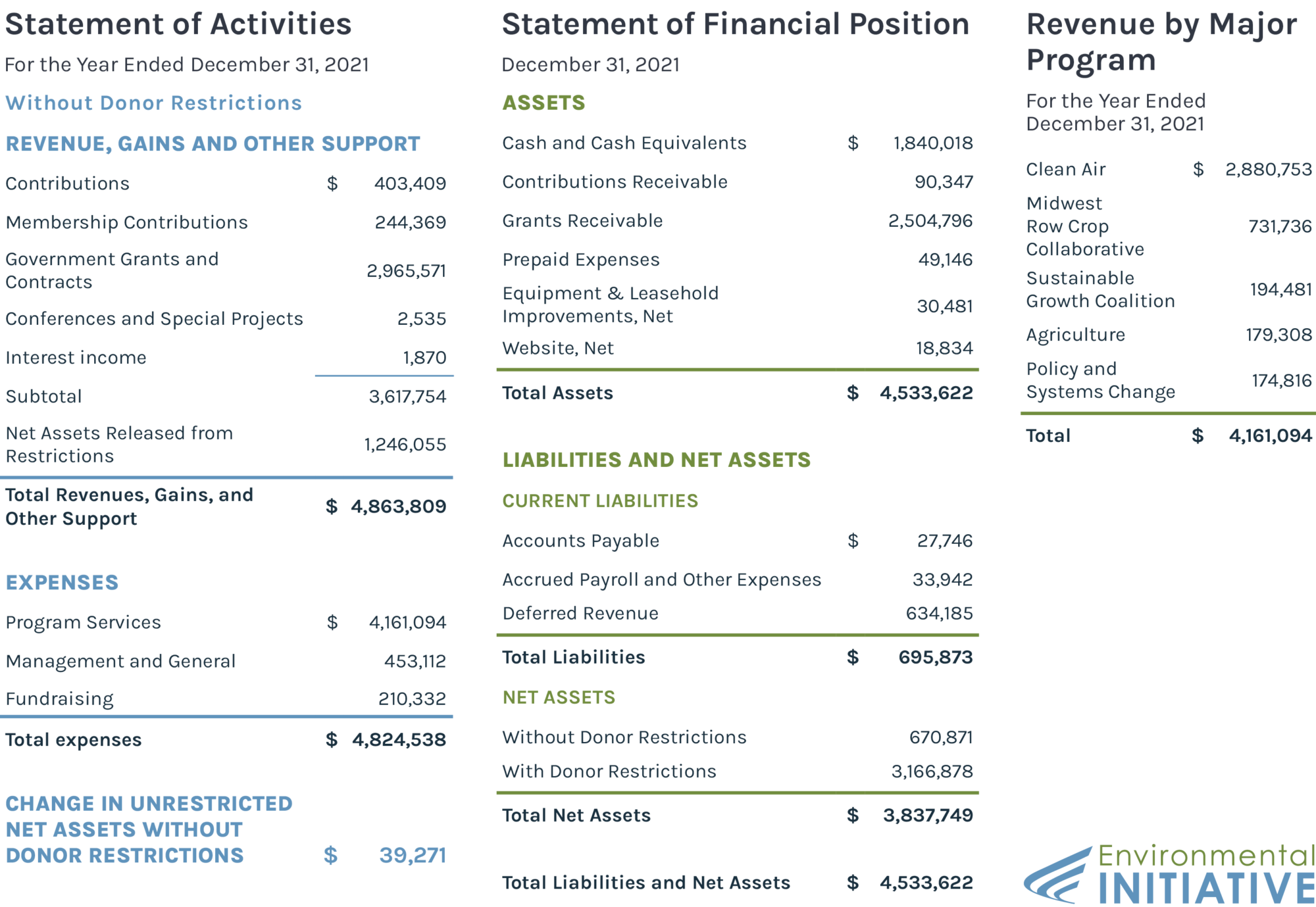Click the EXPENSES section header

[62, 583]
